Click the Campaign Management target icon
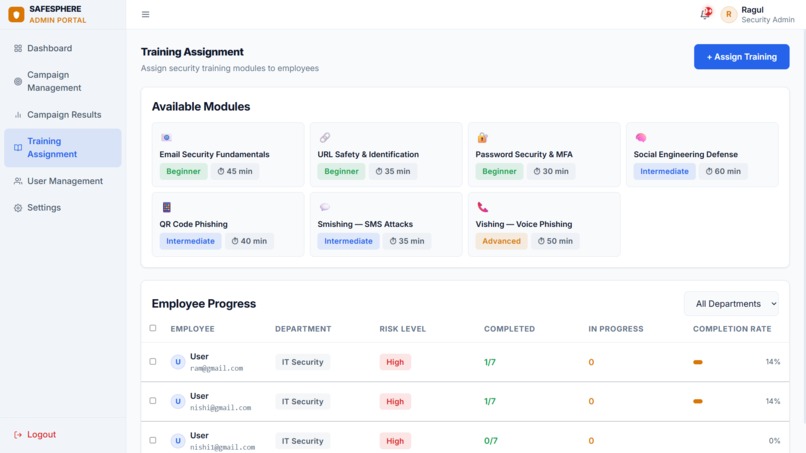806x453 pixels. [x=18, y=81]
